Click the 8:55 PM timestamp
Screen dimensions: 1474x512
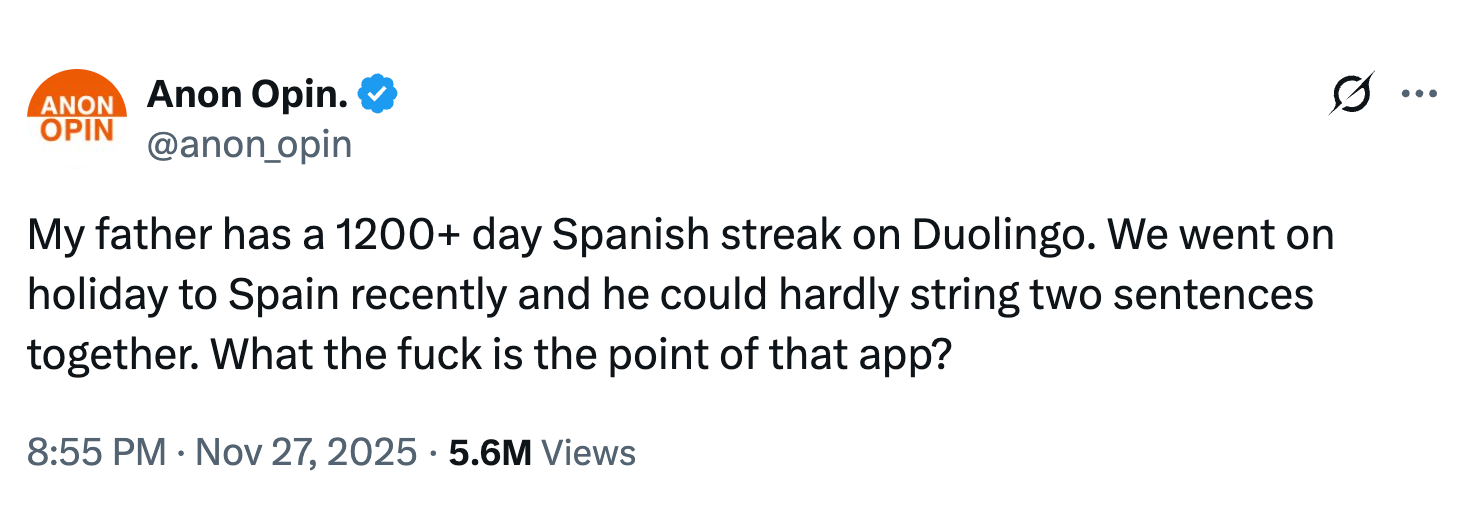96,452
